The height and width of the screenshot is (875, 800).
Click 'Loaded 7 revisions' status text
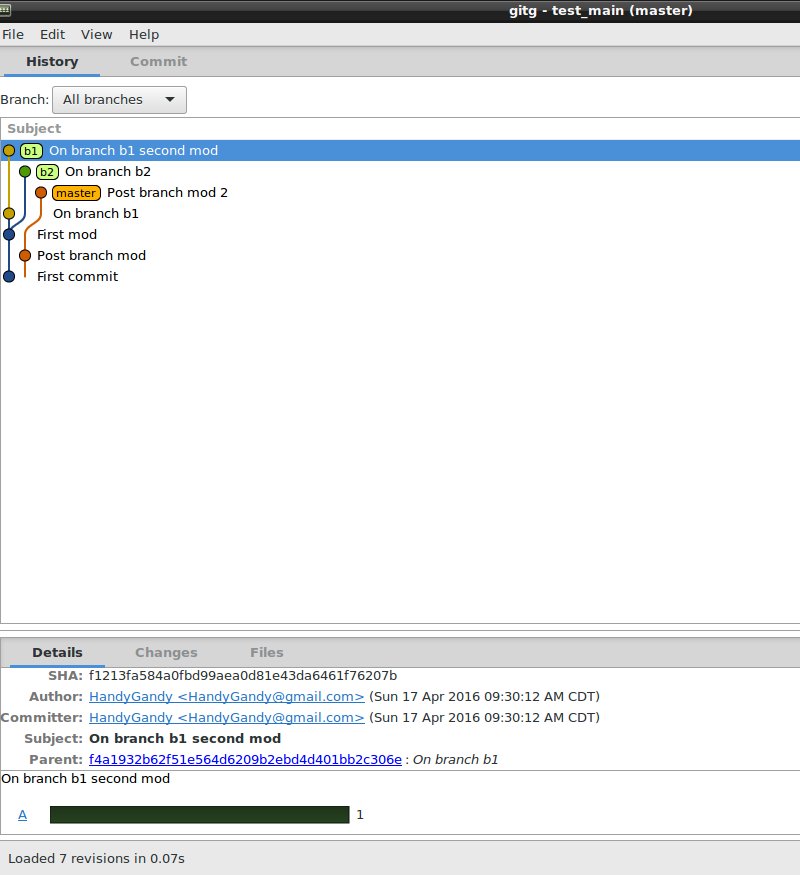tap(97, 859)
